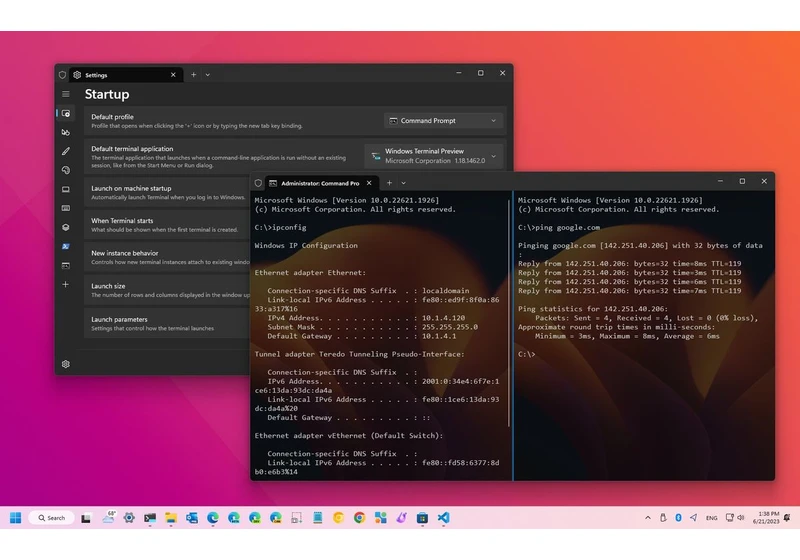Open the clock showing 1:38 PM
800x560 pixels.
coord(766,518)
